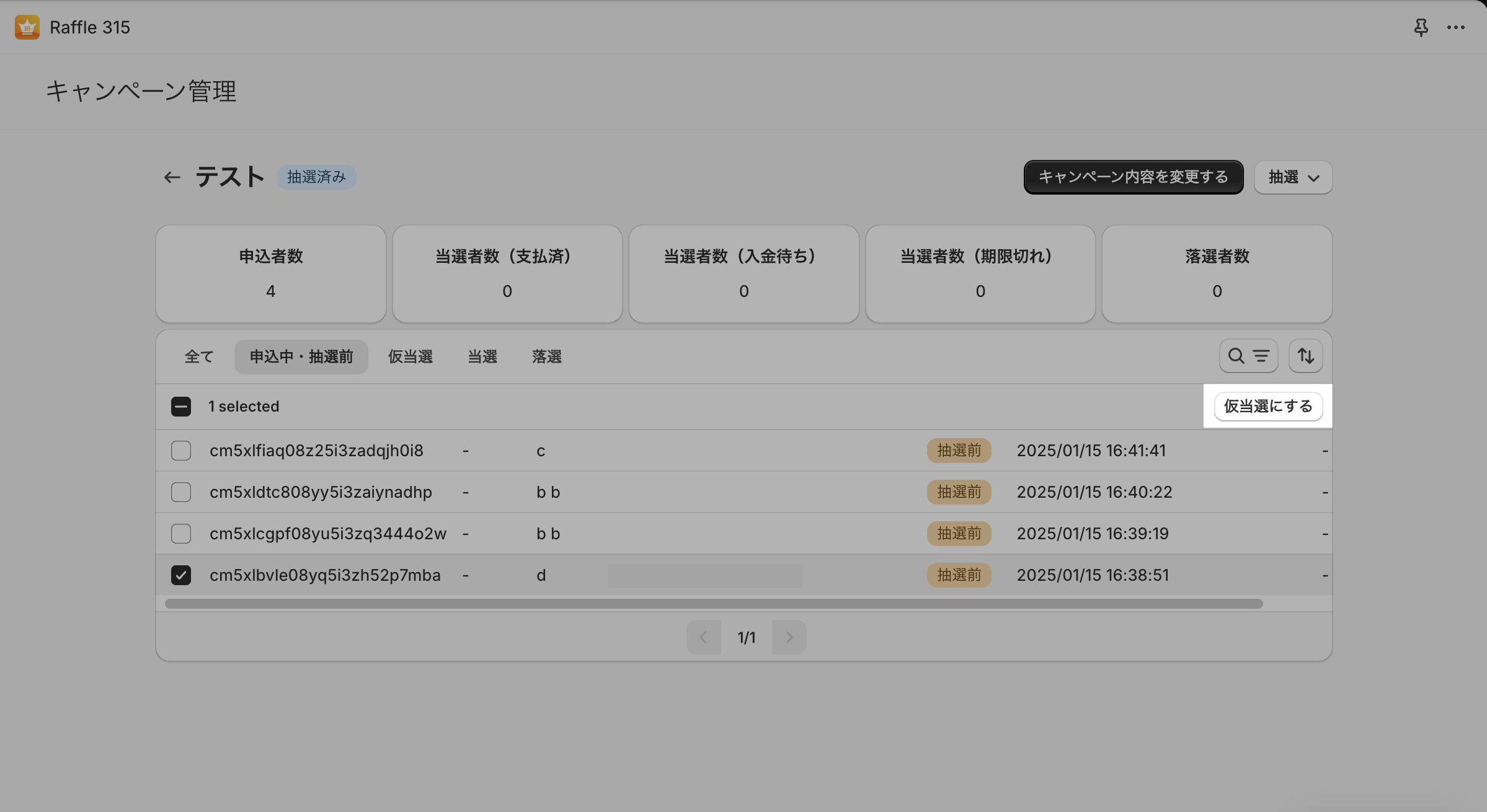Click the table's horizontal scrollbar
1487x812 pixels.
713,604
